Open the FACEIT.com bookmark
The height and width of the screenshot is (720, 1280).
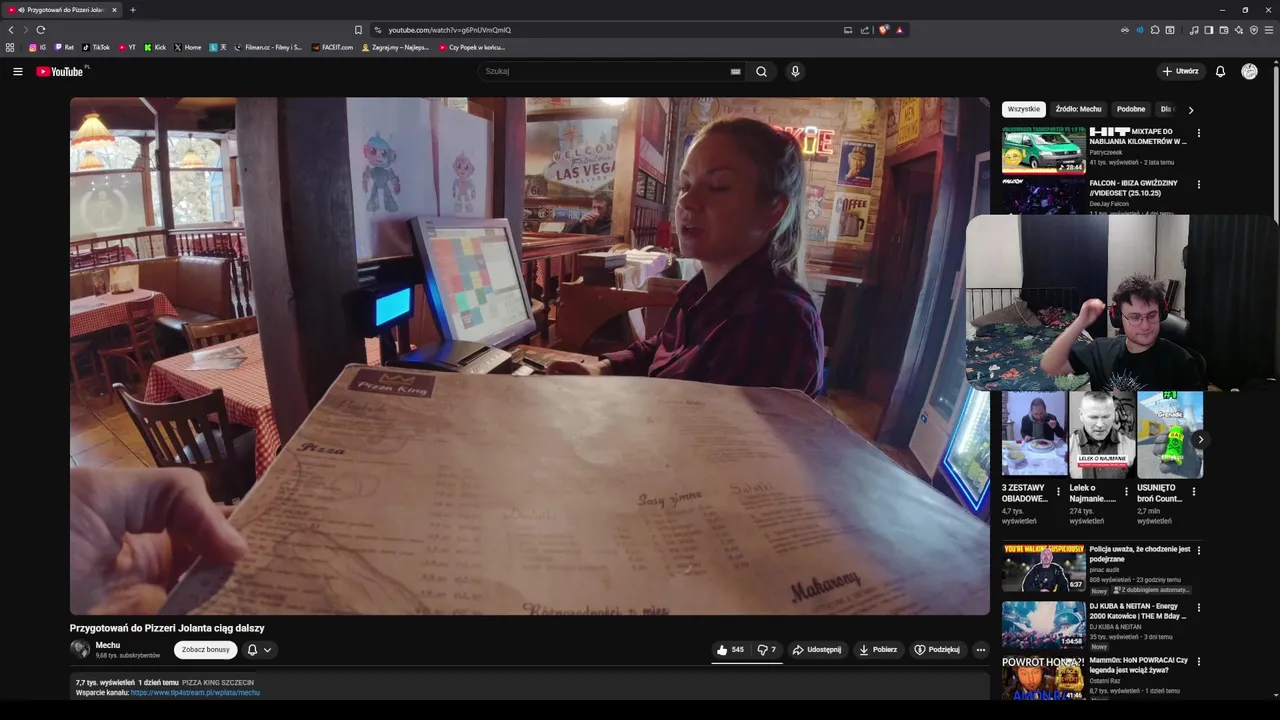tap(332, 47)
